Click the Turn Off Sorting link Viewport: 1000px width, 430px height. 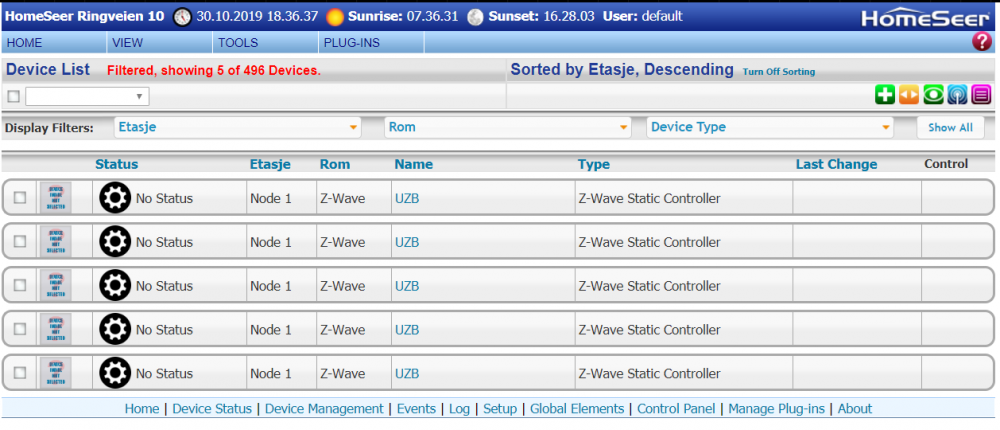778,72
